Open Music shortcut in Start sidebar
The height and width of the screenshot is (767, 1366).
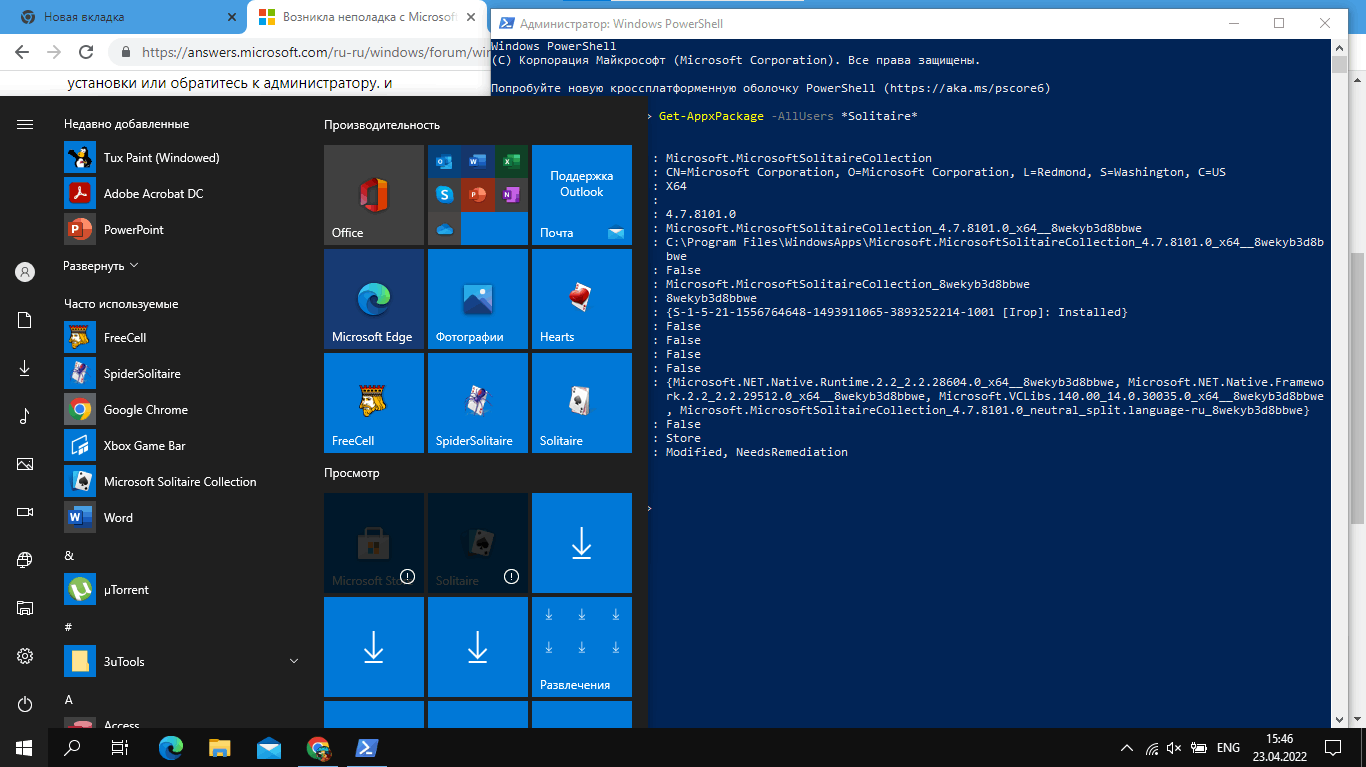click(x=25, y=416)
